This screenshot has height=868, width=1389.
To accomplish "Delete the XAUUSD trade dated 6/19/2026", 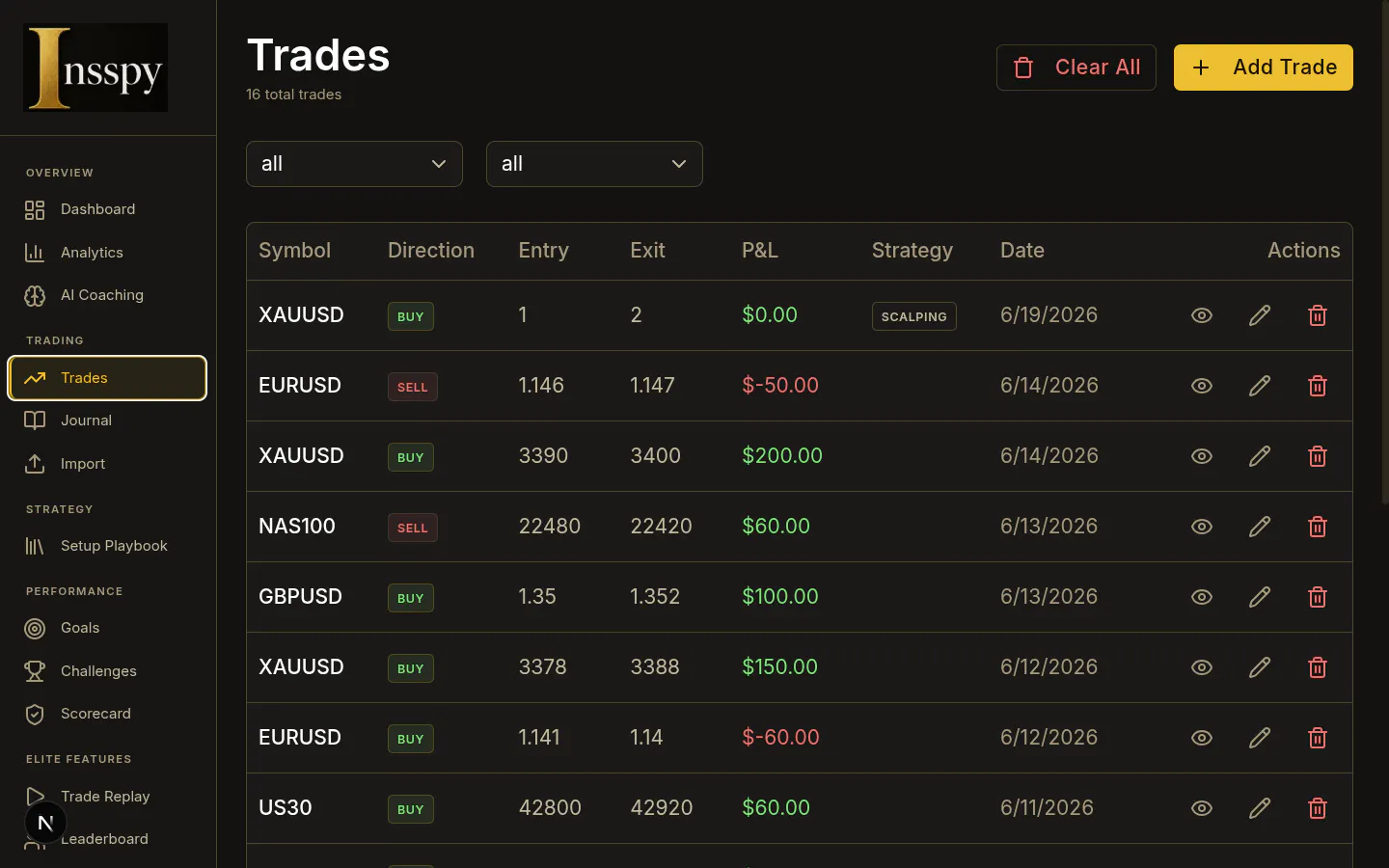I will coord(1318,315).
